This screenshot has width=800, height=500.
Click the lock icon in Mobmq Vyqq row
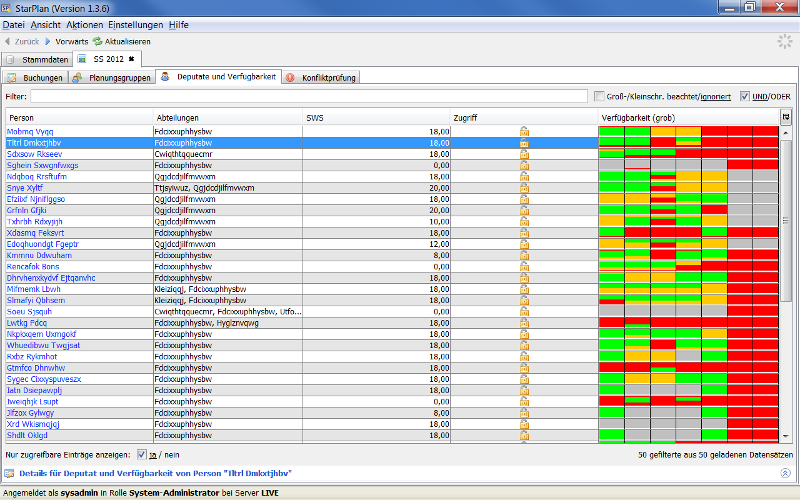coord(524,132)
